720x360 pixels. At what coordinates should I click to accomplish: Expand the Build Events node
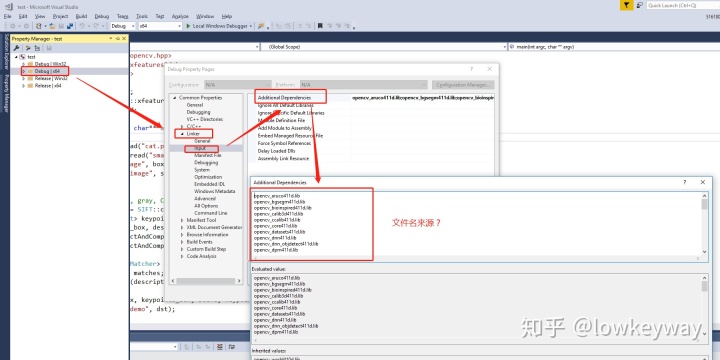pos(182,242)
